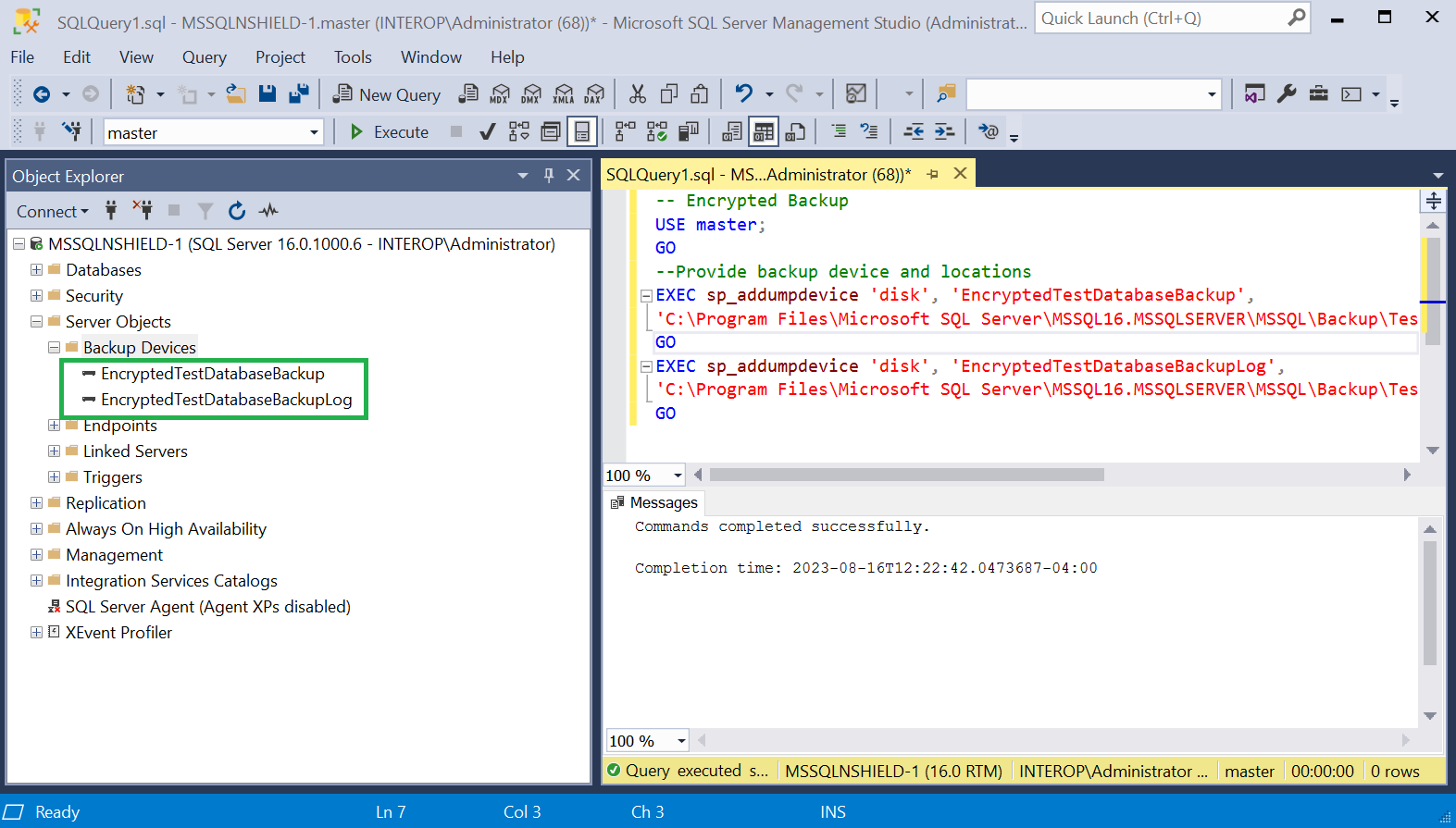The height and width of the screenshot is (828, 1456).
Task: Click the Increase Indent icon
Action: [945, 132]
